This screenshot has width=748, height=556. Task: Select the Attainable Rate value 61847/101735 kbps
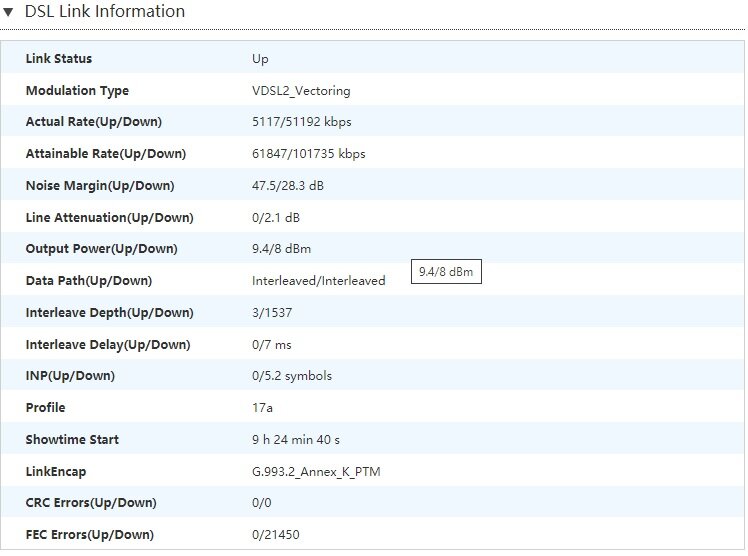309,154
